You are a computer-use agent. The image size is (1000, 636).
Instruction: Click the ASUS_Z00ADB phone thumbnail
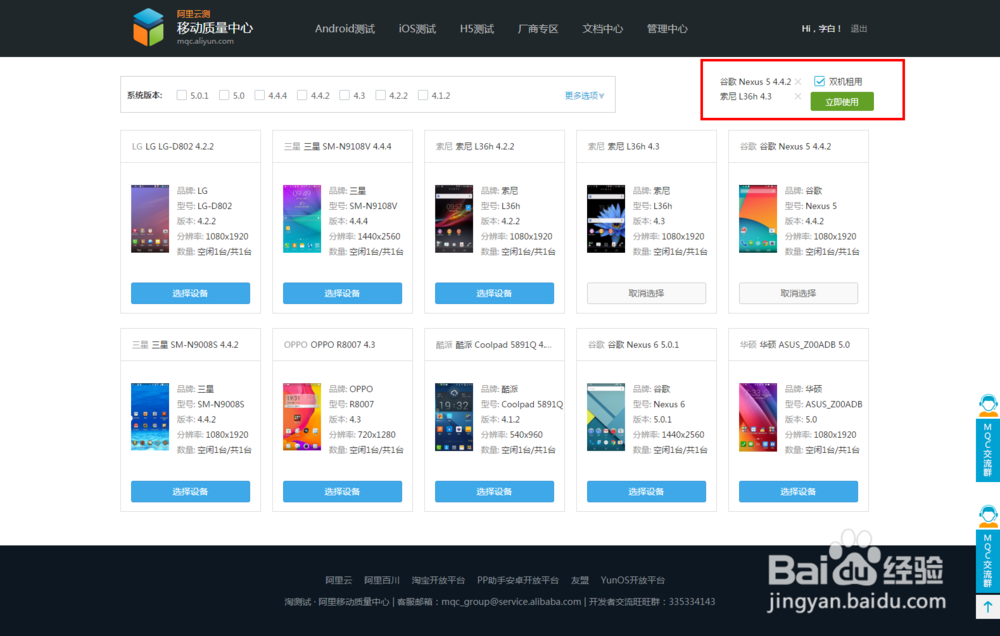(758, 417)
